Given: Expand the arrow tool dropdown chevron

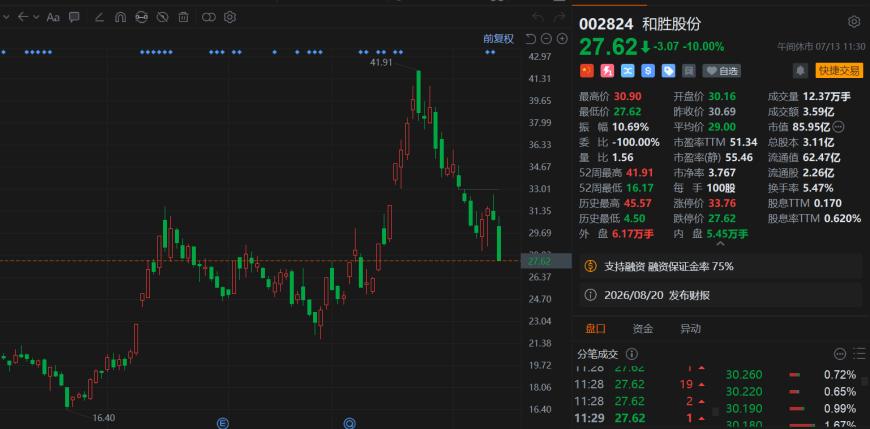Looking at the screenshot, I should pos(36,17).
